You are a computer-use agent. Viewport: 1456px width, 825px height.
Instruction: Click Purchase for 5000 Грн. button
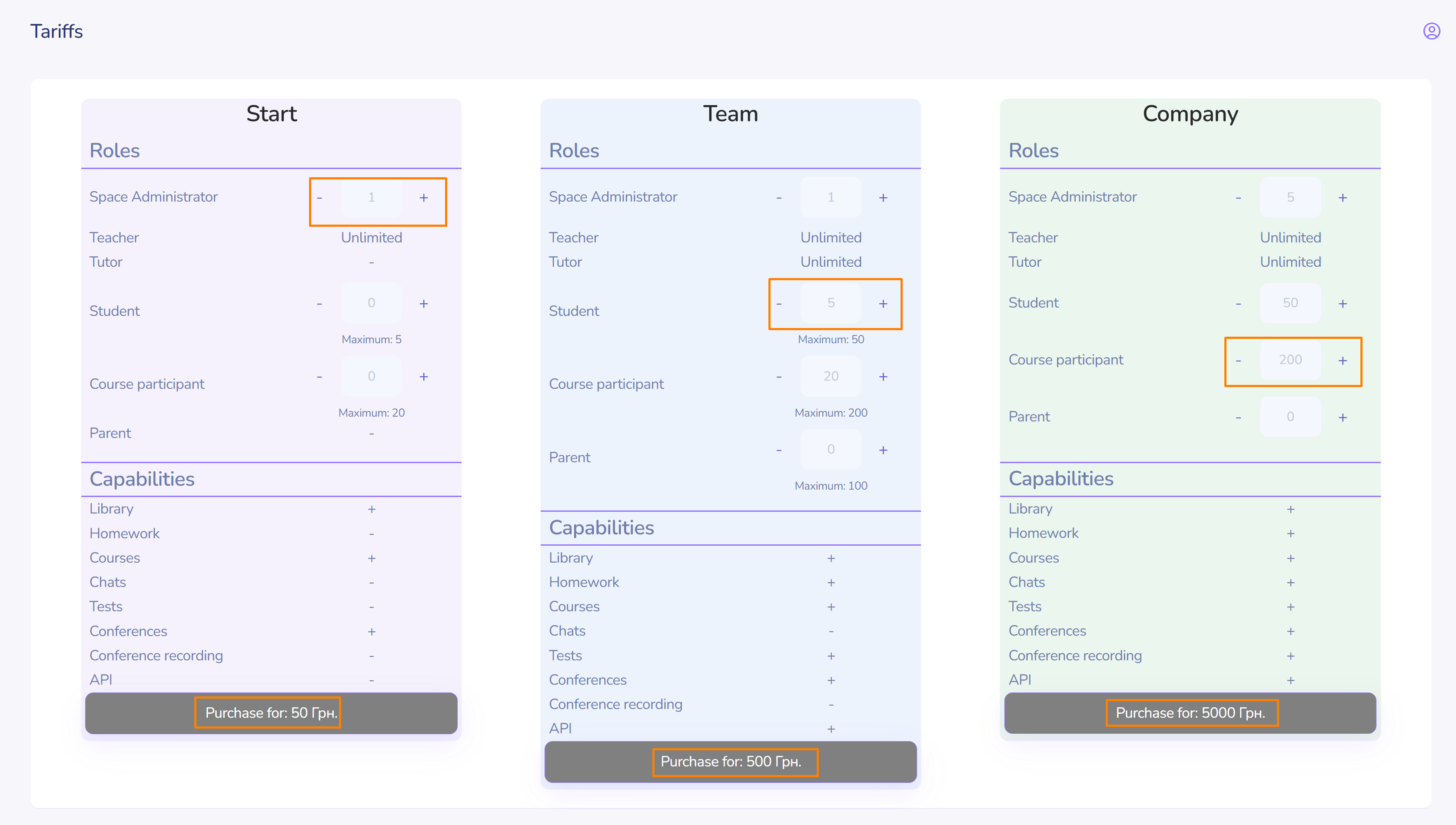1190,713
